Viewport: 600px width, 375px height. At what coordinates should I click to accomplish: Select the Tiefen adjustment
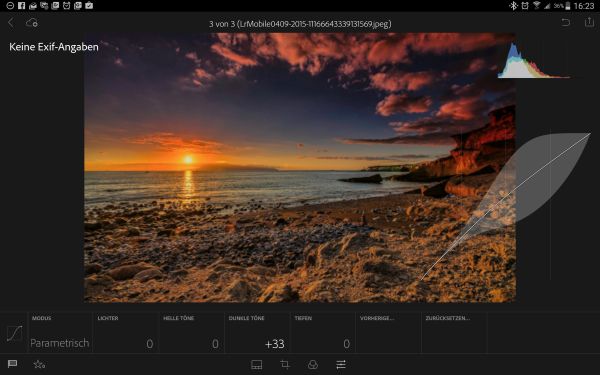323,333
